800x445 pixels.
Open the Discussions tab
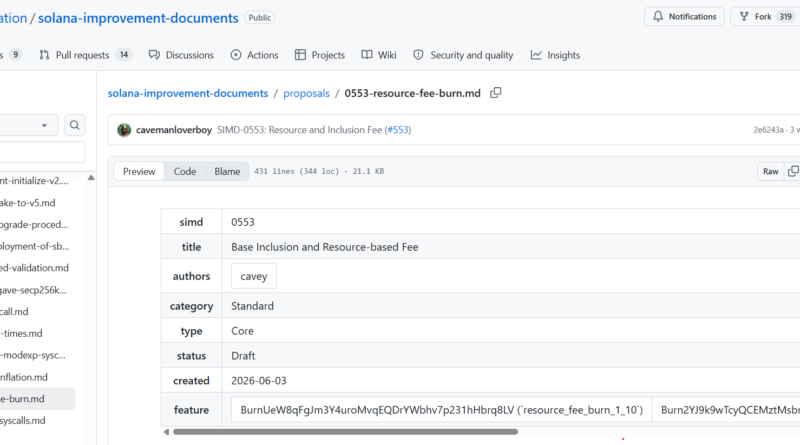[x=181, y=55]
